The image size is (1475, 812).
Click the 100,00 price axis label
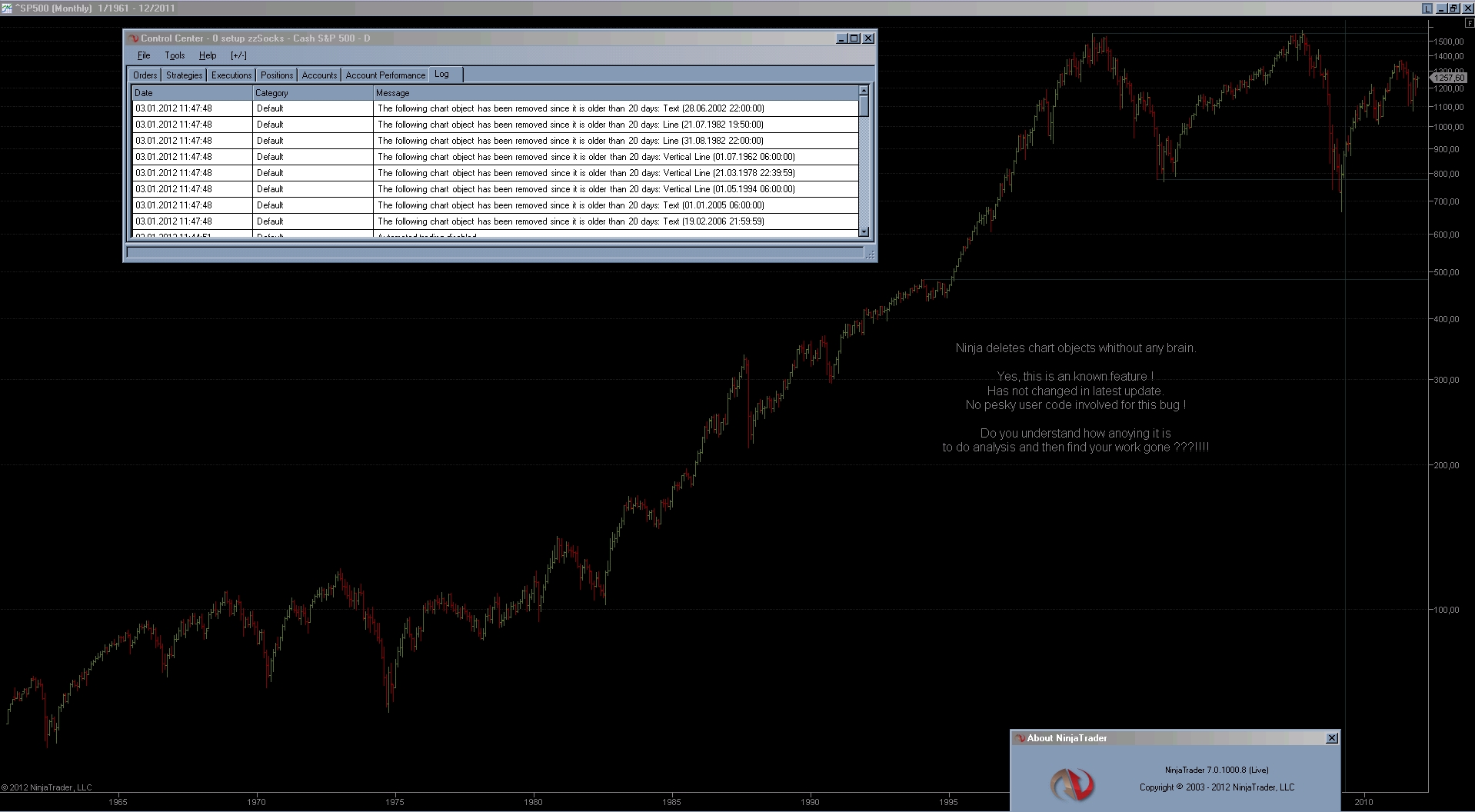pyautogui.click(x=1447, y=610)
